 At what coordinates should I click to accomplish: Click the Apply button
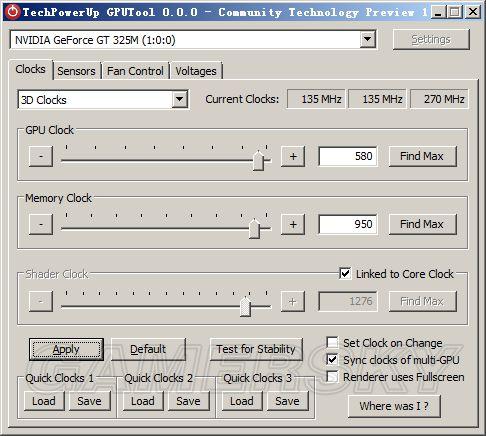pyautogui.click(x=66, y=349)
